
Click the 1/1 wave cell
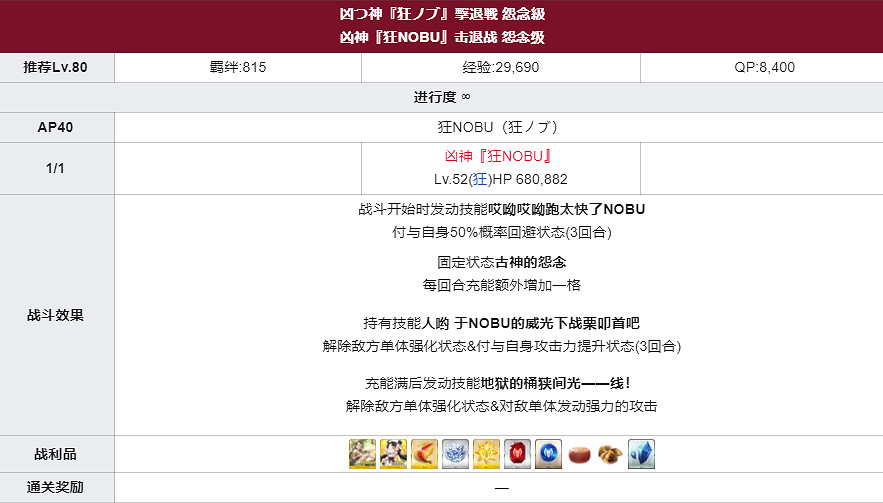[x=57, y=168]
